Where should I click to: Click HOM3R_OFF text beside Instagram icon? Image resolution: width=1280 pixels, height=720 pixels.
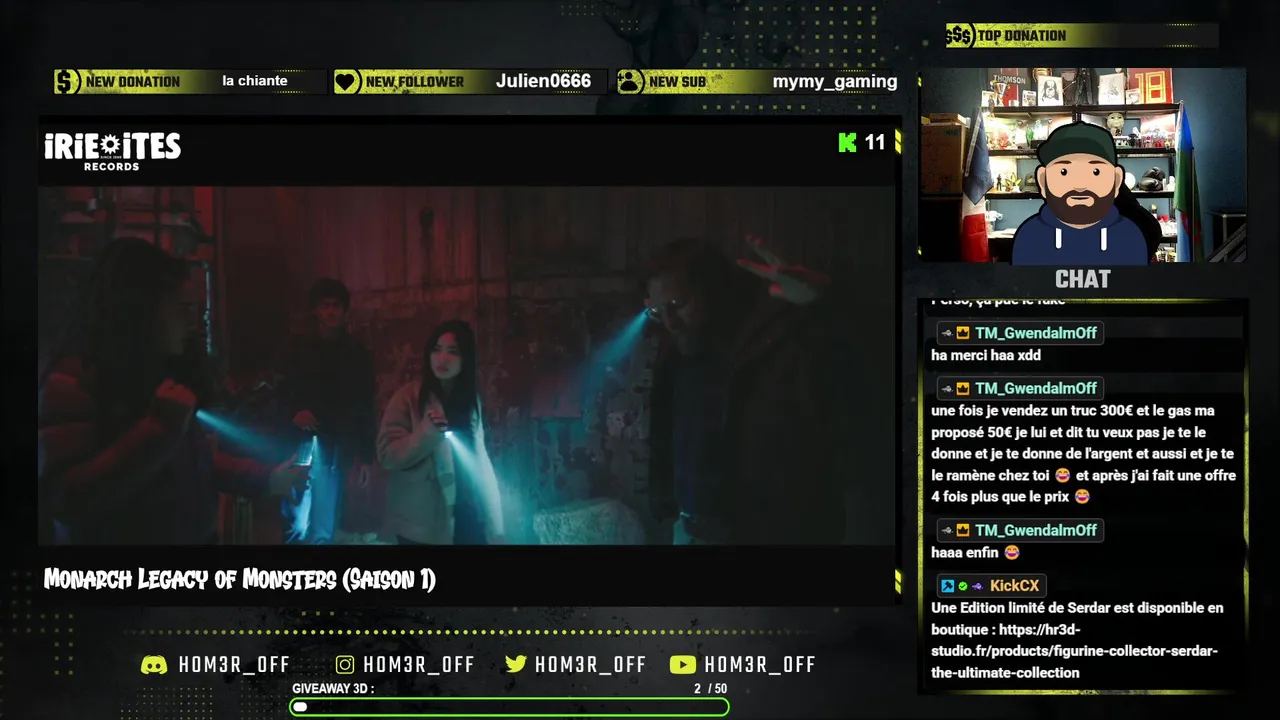coord(419,665)
